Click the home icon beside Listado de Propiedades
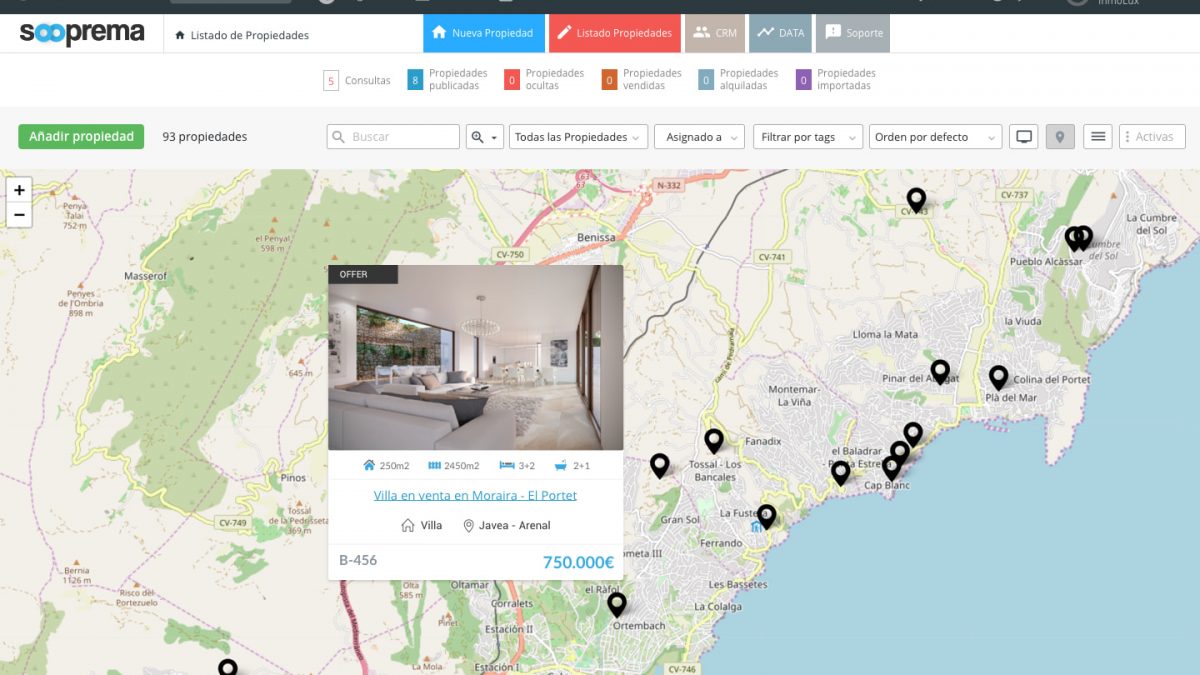 click(x=180, y=35)
